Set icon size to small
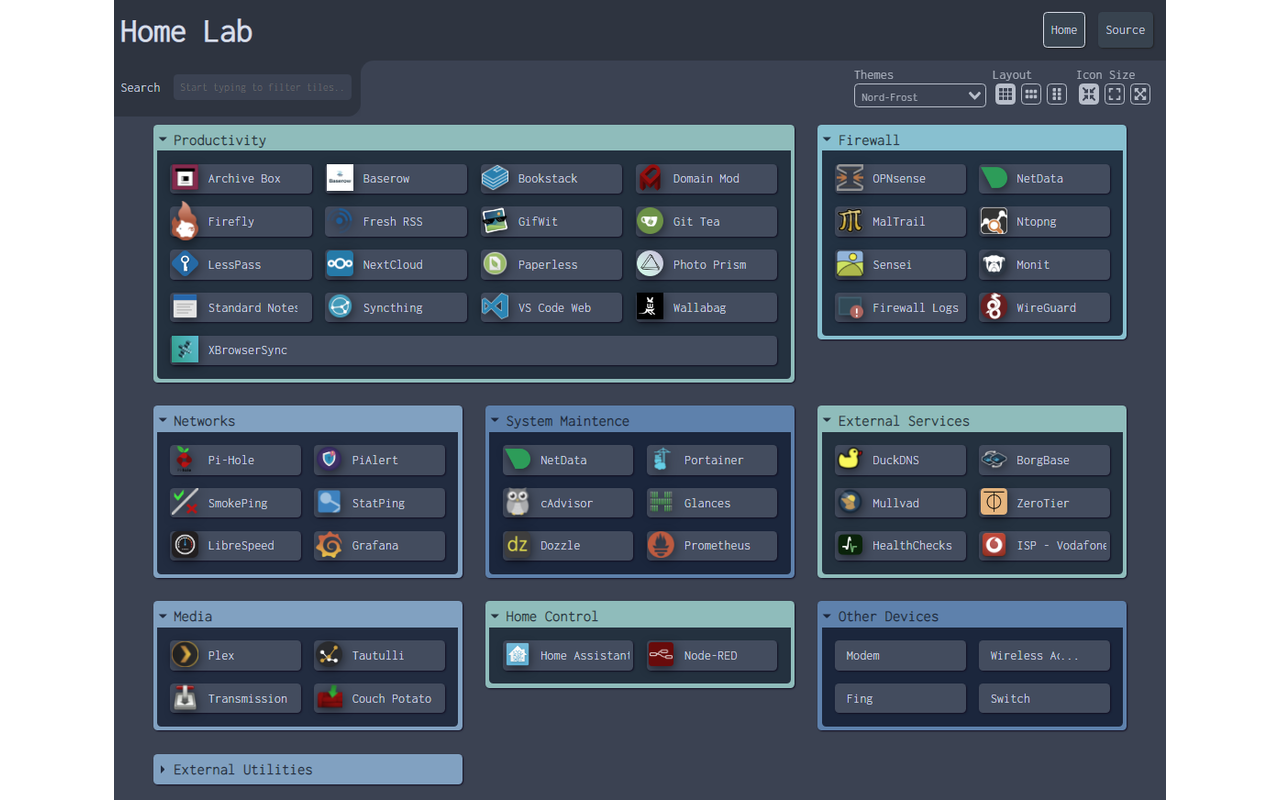This screenshot has height=800, width=1280. point(1089,94)
